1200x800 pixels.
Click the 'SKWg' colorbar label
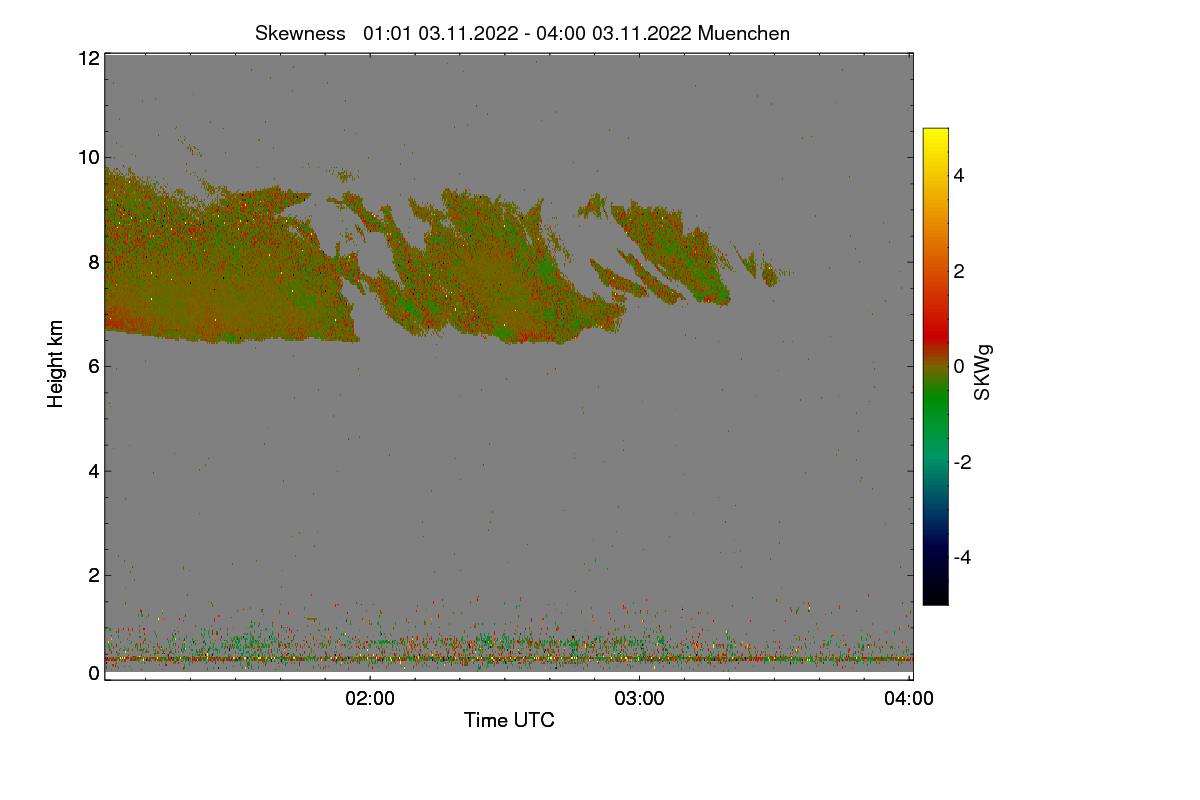click(x=983, y=374)
